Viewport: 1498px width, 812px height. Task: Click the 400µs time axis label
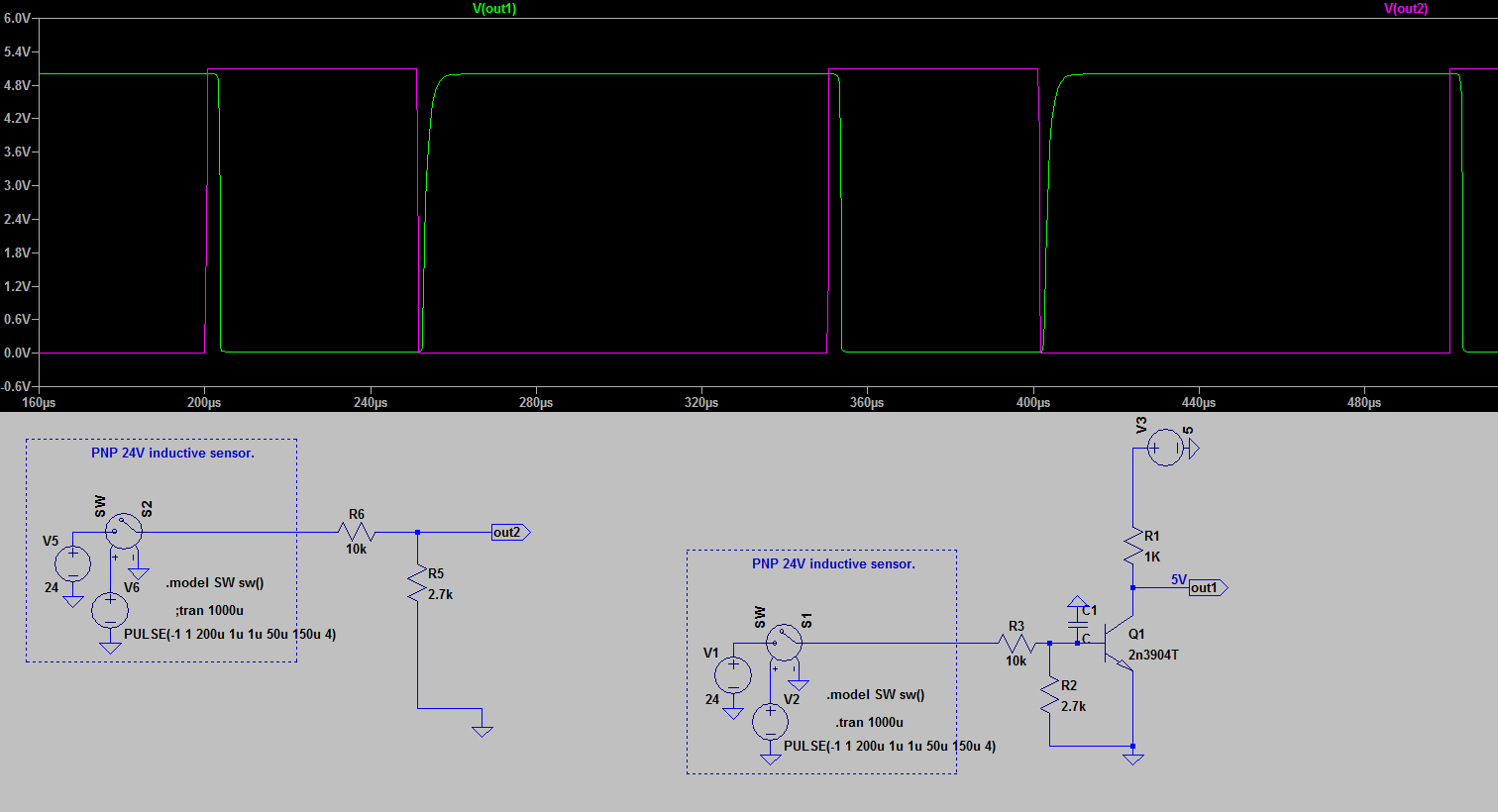pyautogui.click(x=1033, y=403)
